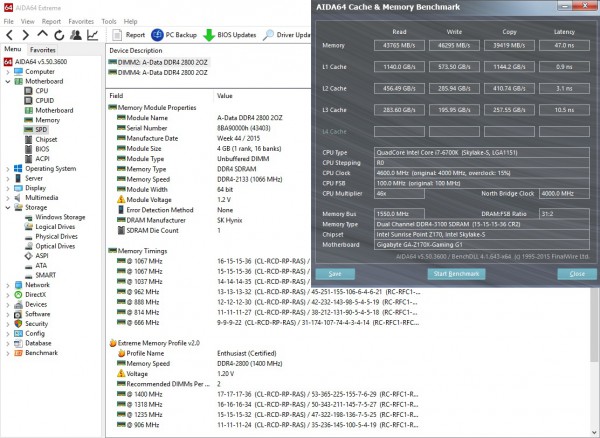Expand the Server tree node
Screen dimensions: 600x438
click(8, 178)
